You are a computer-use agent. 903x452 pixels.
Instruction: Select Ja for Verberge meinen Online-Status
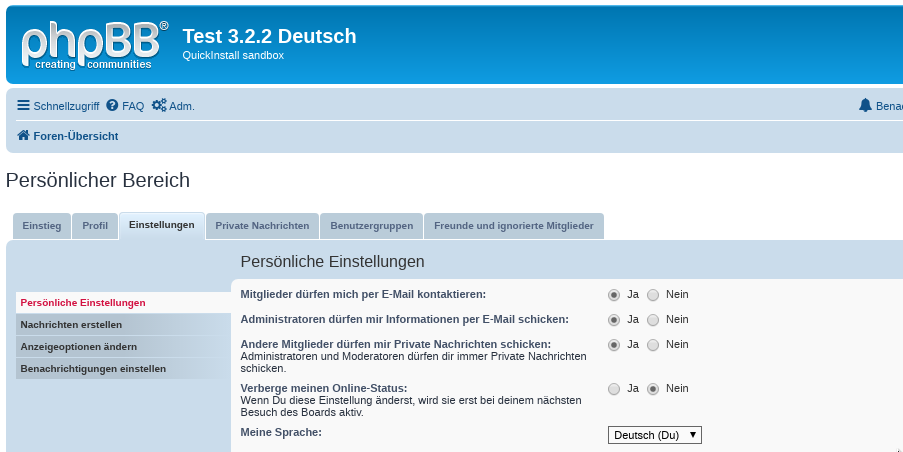614,389
